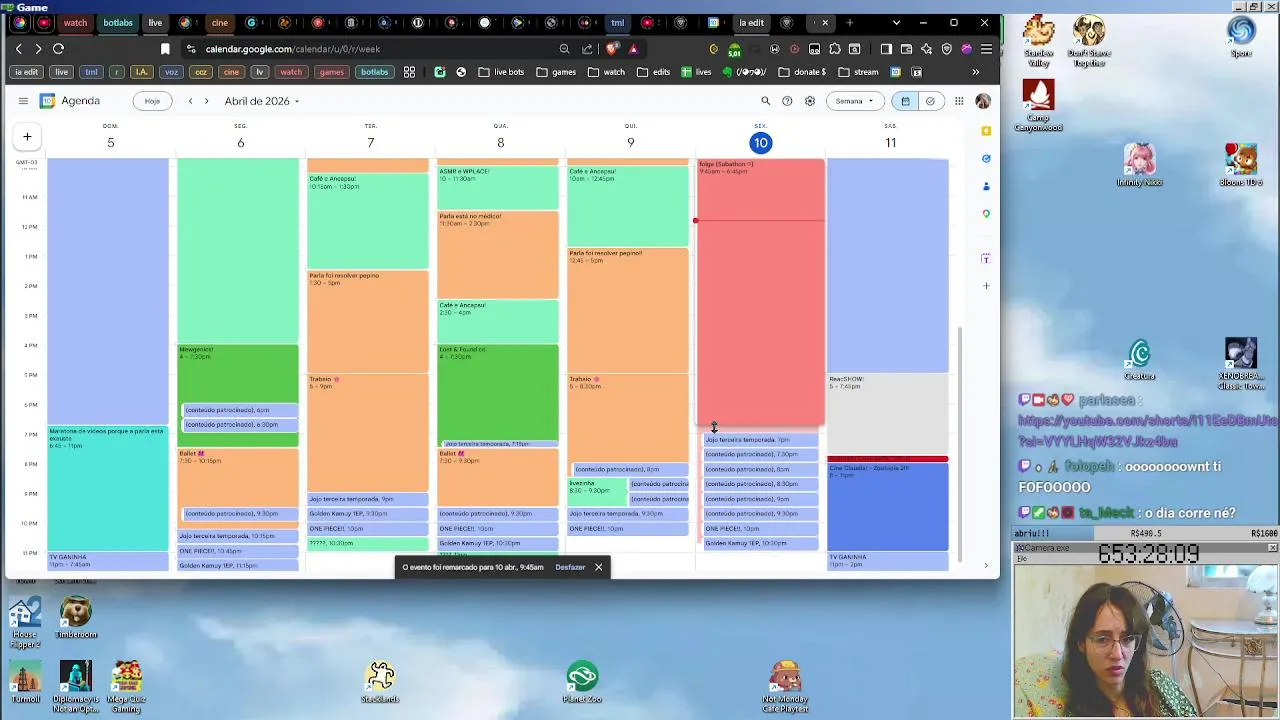This screenshot has height=720, width=1280.
Task: Bookmark this page icon
Action: 165,49
